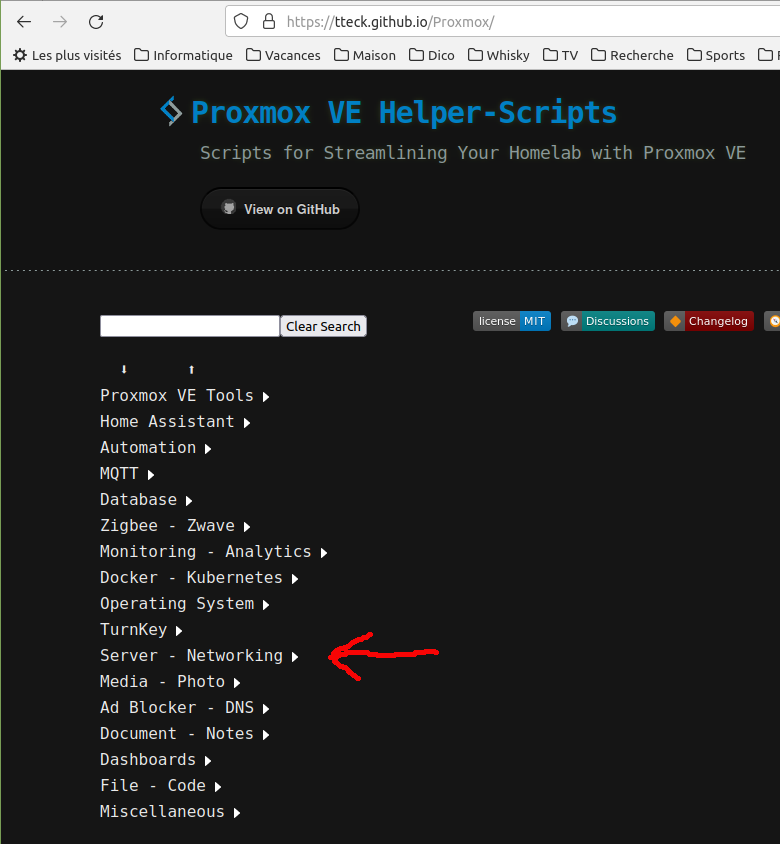The height and width of the screenshot is (844, 780).
Task: Expand the Operating System category
Action: 185,603
